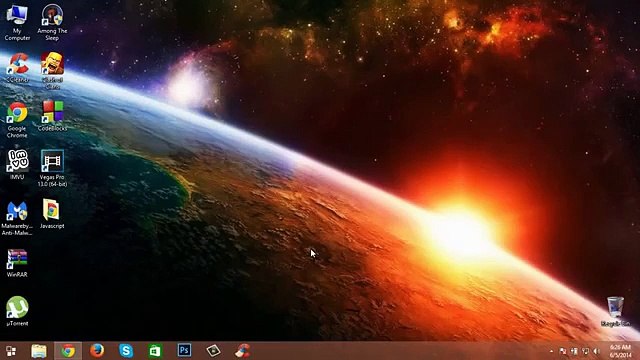Select Vegas Pro 13.0 (64-bit) shortcut

(52, 168)
